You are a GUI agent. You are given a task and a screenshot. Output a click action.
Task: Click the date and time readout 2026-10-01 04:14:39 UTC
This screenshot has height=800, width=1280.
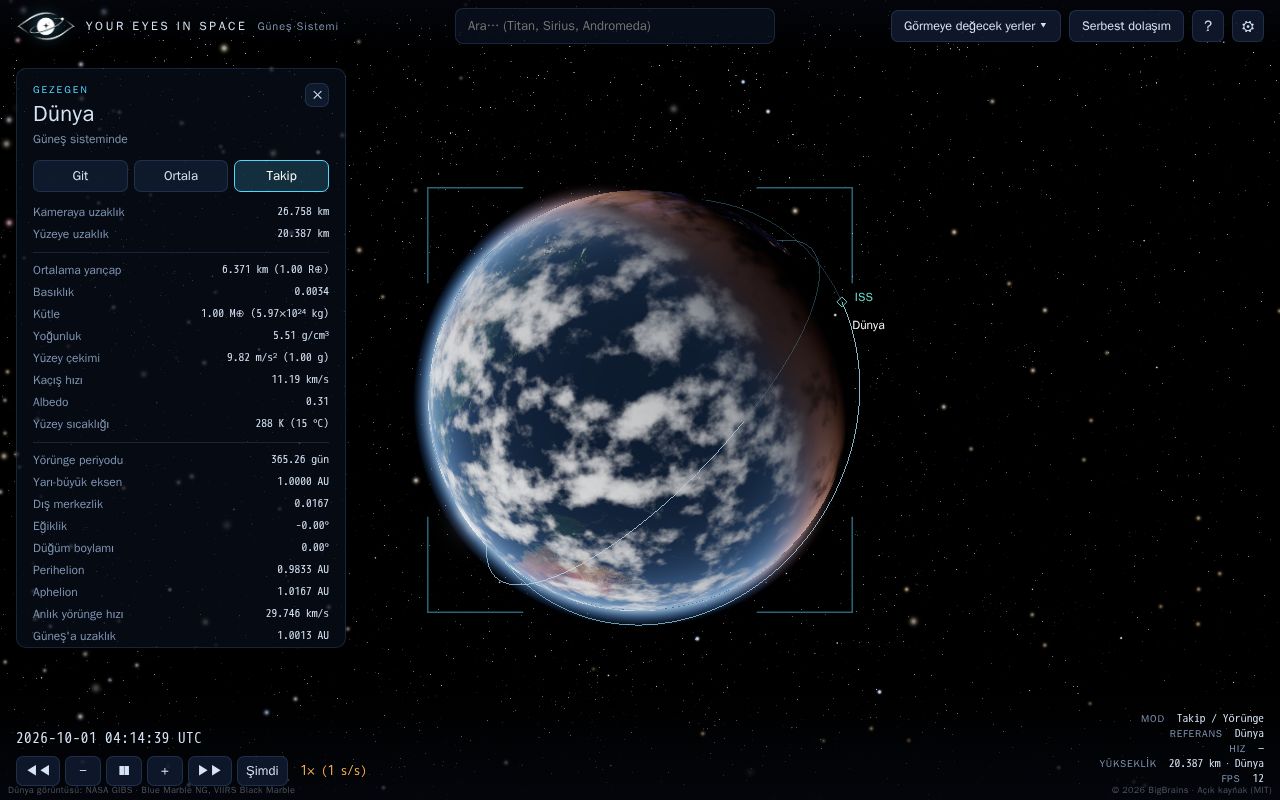click(x=109, y=738)
